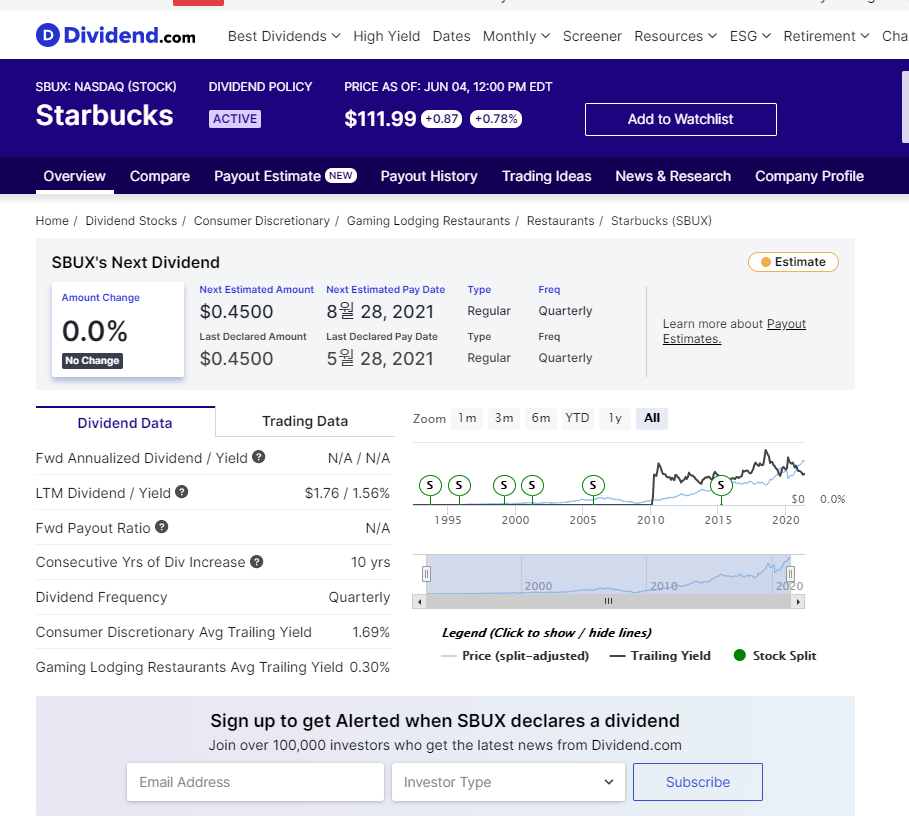Viewport: 909px width, 836px height.
Task: Open the Trading Ideas tab
Action: (x=547, y=176)
